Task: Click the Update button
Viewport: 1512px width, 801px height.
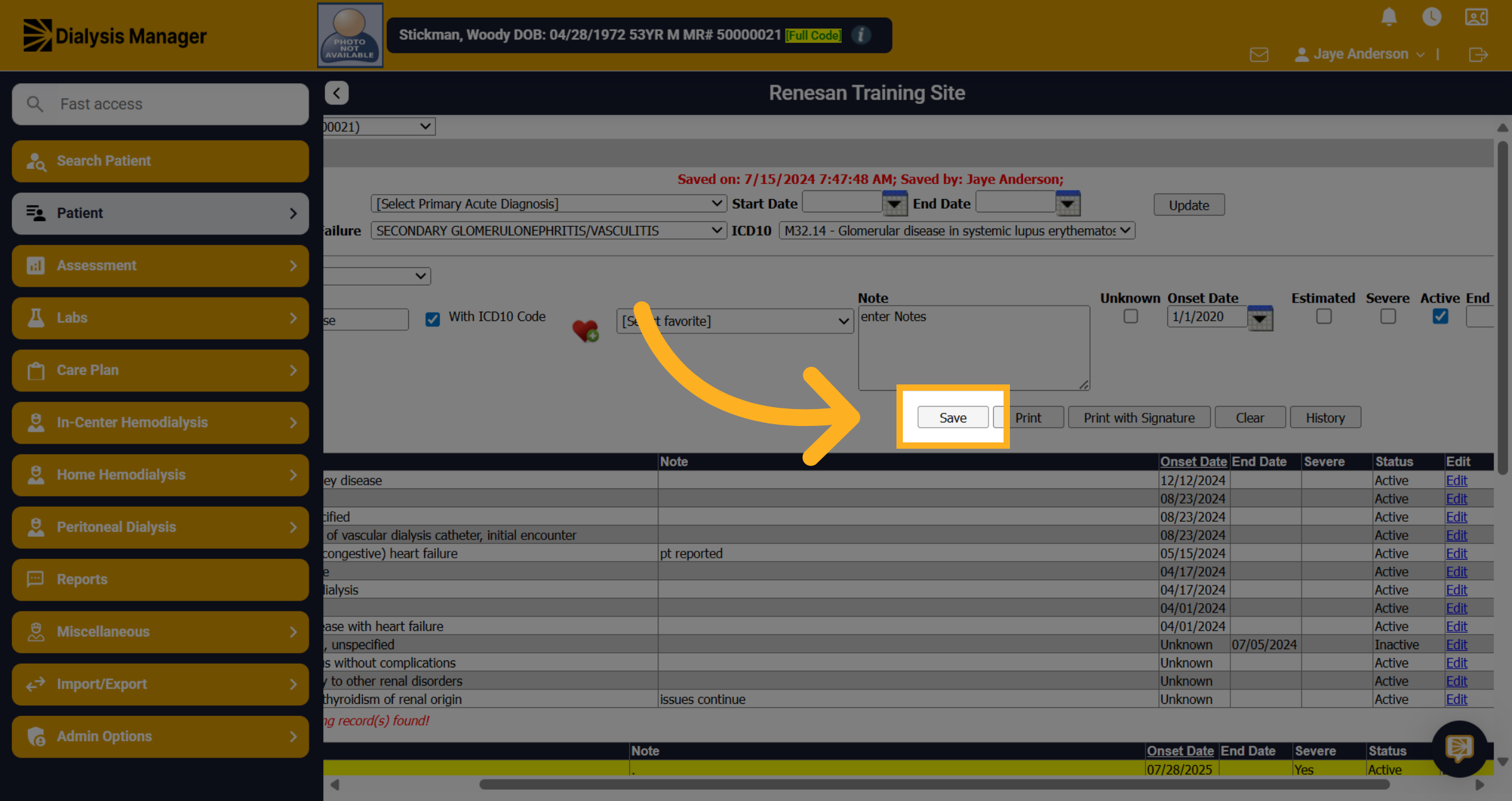Action: coord(1189,205)
